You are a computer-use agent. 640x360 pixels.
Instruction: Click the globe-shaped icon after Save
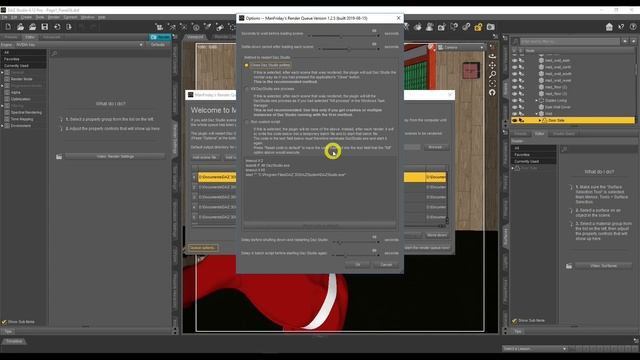(57, 27)
